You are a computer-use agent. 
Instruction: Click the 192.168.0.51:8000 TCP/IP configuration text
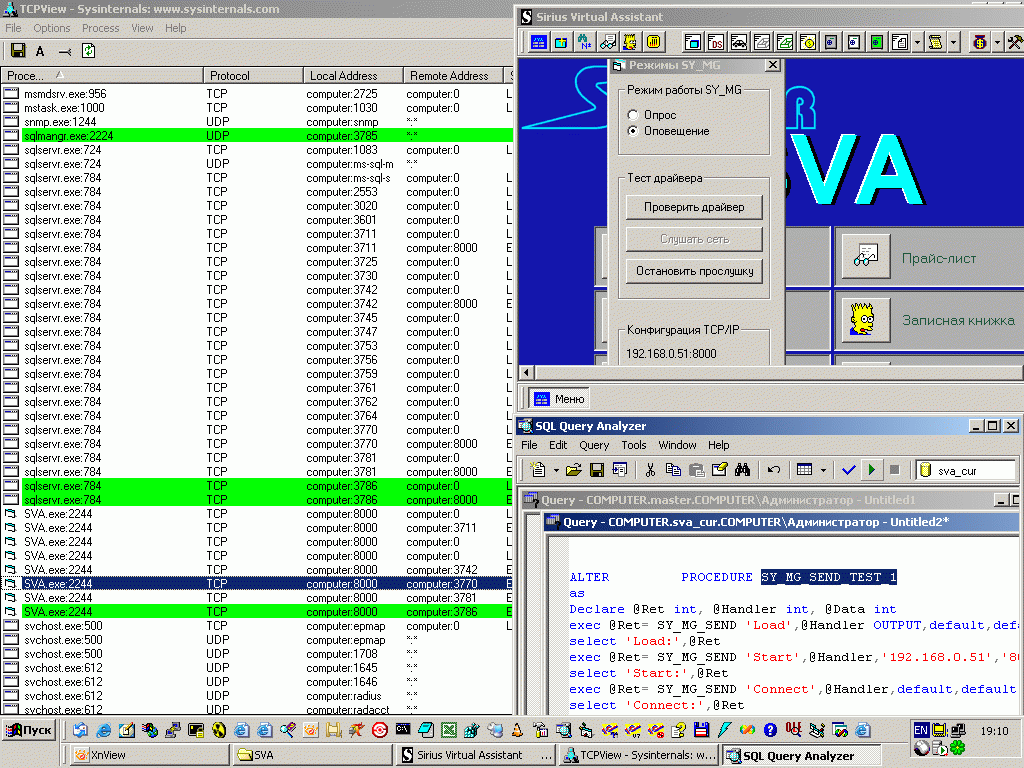pyautogui.click(x=671, y=354)
